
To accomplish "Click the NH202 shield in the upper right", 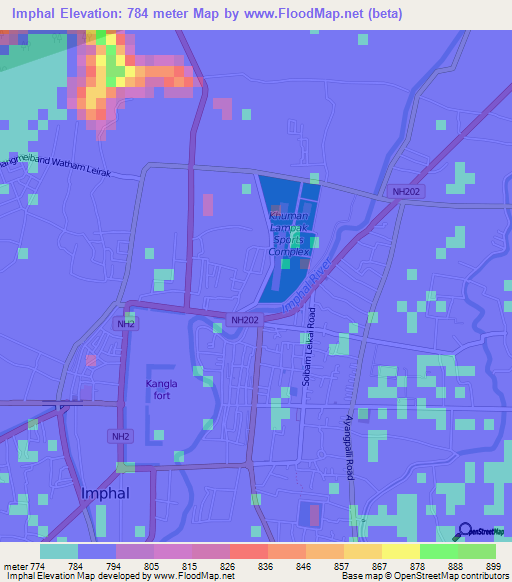I will point(406,192).
